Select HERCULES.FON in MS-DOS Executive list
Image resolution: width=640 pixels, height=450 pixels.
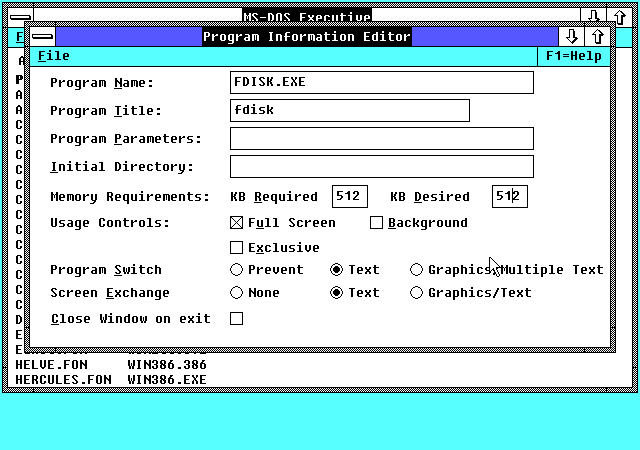point(63,380)
